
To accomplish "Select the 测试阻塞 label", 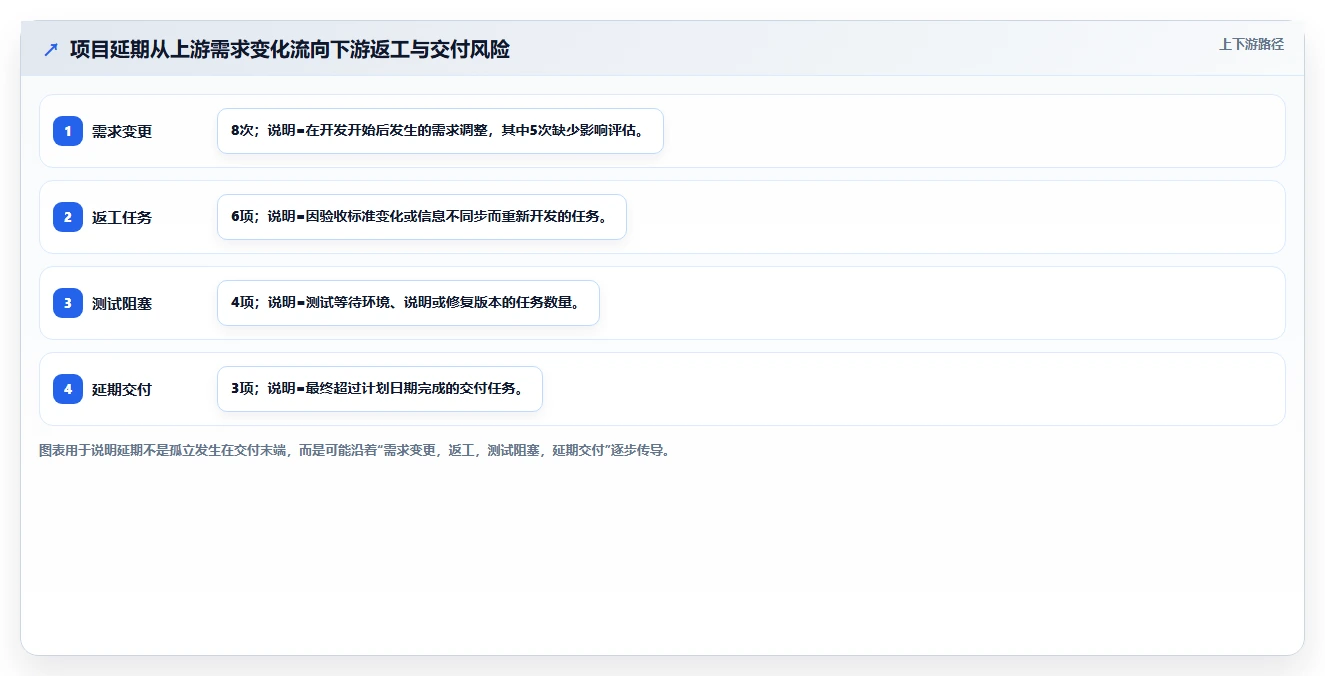I will (x=122, y=303).
